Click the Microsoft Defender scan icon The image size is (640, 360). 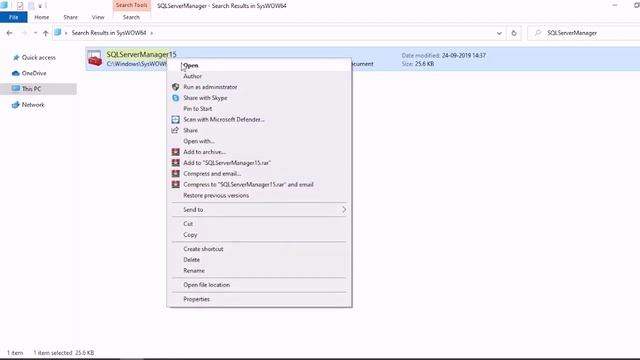click(176, 120)
